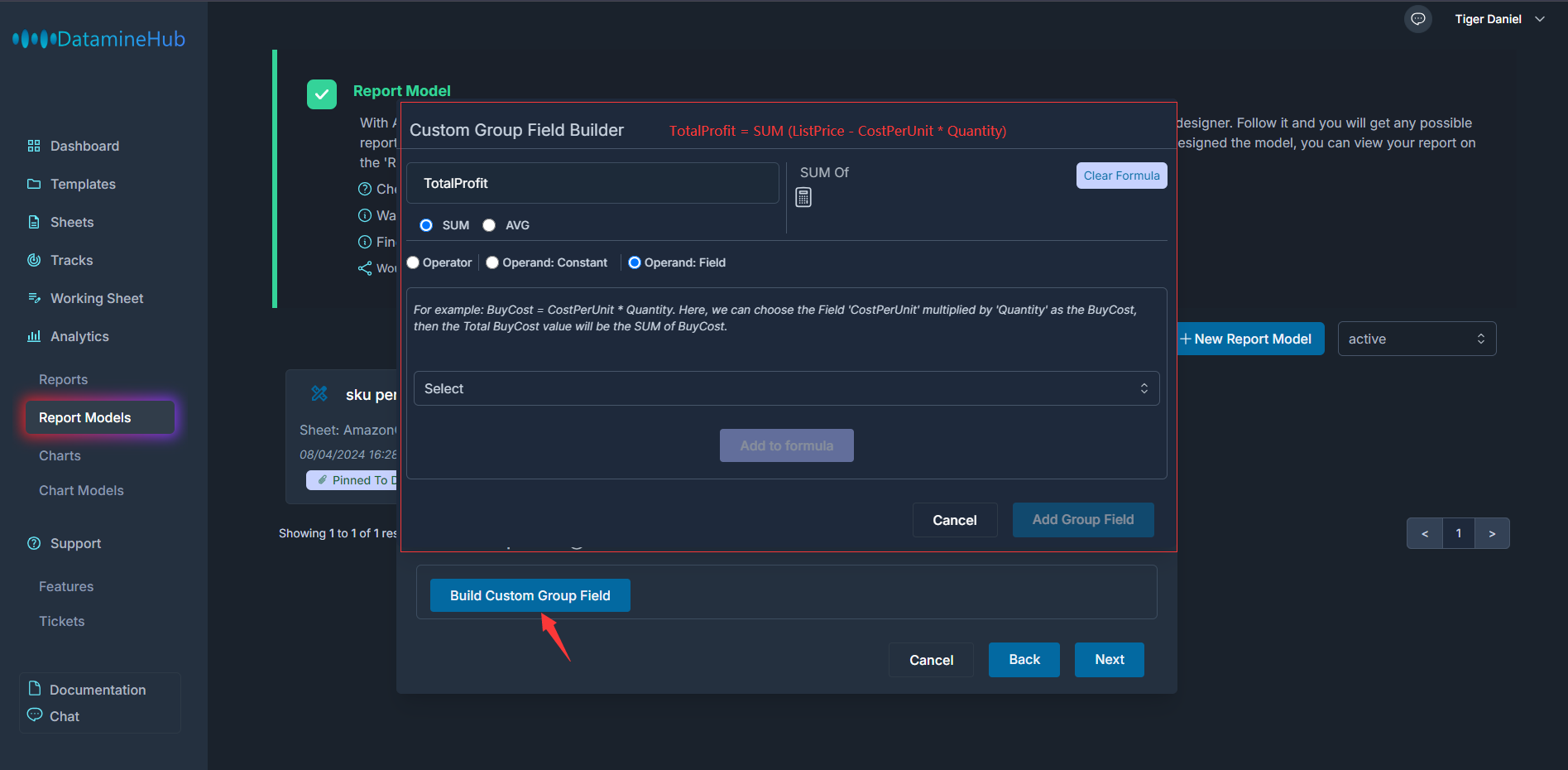Click New Report Model button
Image resolution: width=1568 pixels, height=770 pixels.
[x=1250, y=339]
